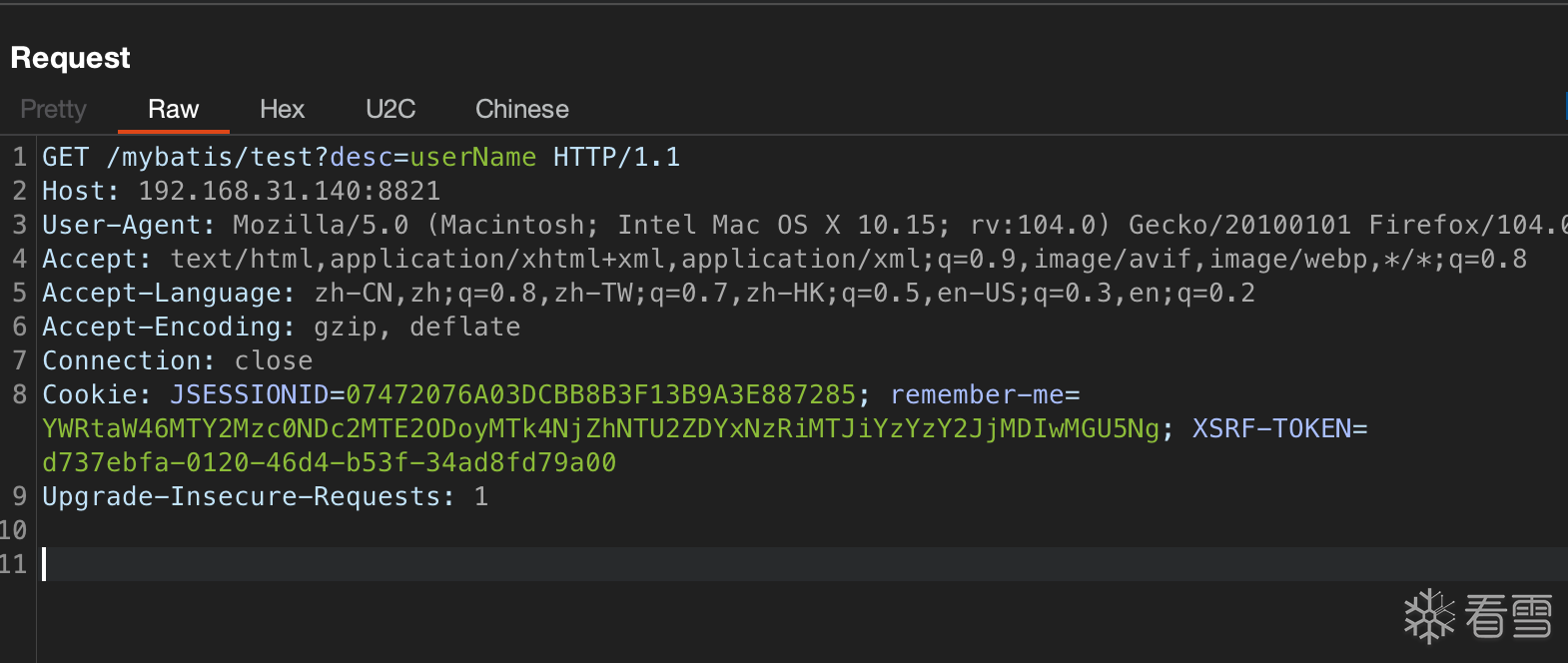Click the JSESSIONID cookie value
The height and width of the screenshot is (663, 1568).
coord(600,395)
